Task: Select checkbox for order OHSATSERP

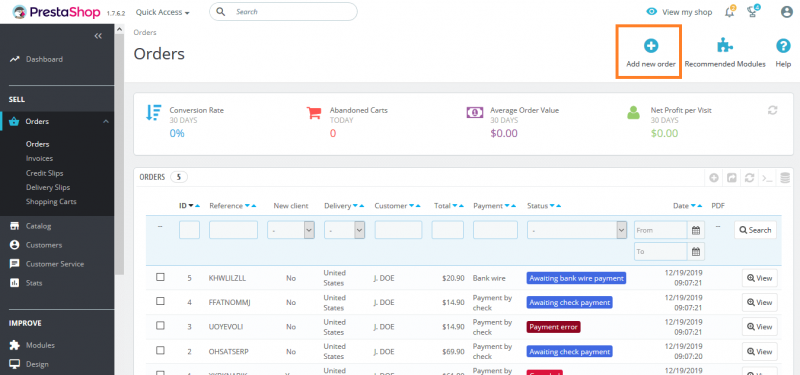Action: coord(160,350)
